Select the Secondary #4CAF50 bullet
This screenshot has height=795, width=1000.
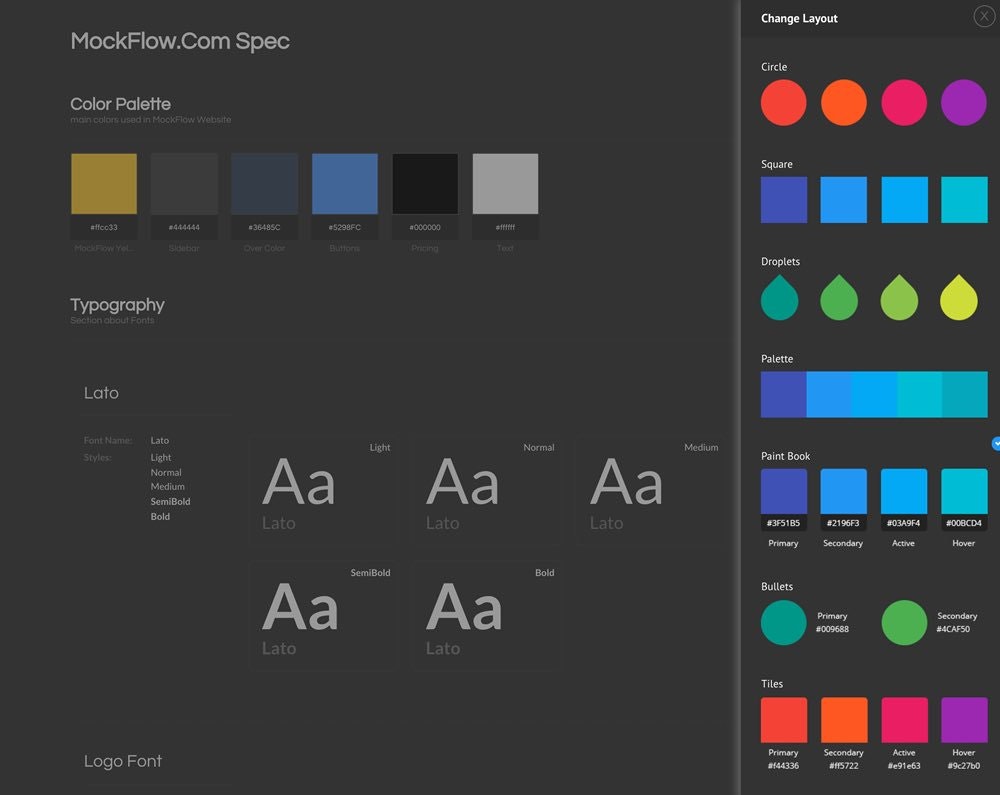click(904, 623)
